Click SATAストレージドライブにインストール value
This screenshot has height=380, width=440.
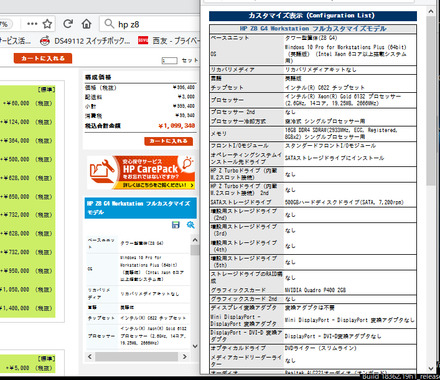[334, 158]
